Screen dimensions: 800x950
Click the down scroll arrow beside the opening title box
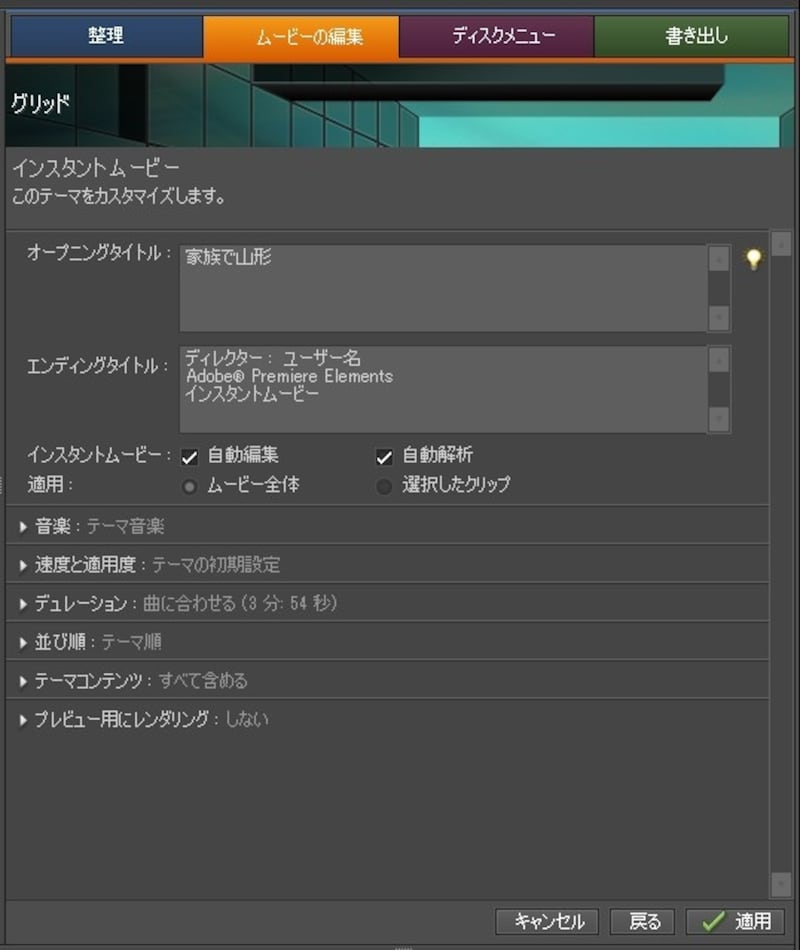coord(718,318)
